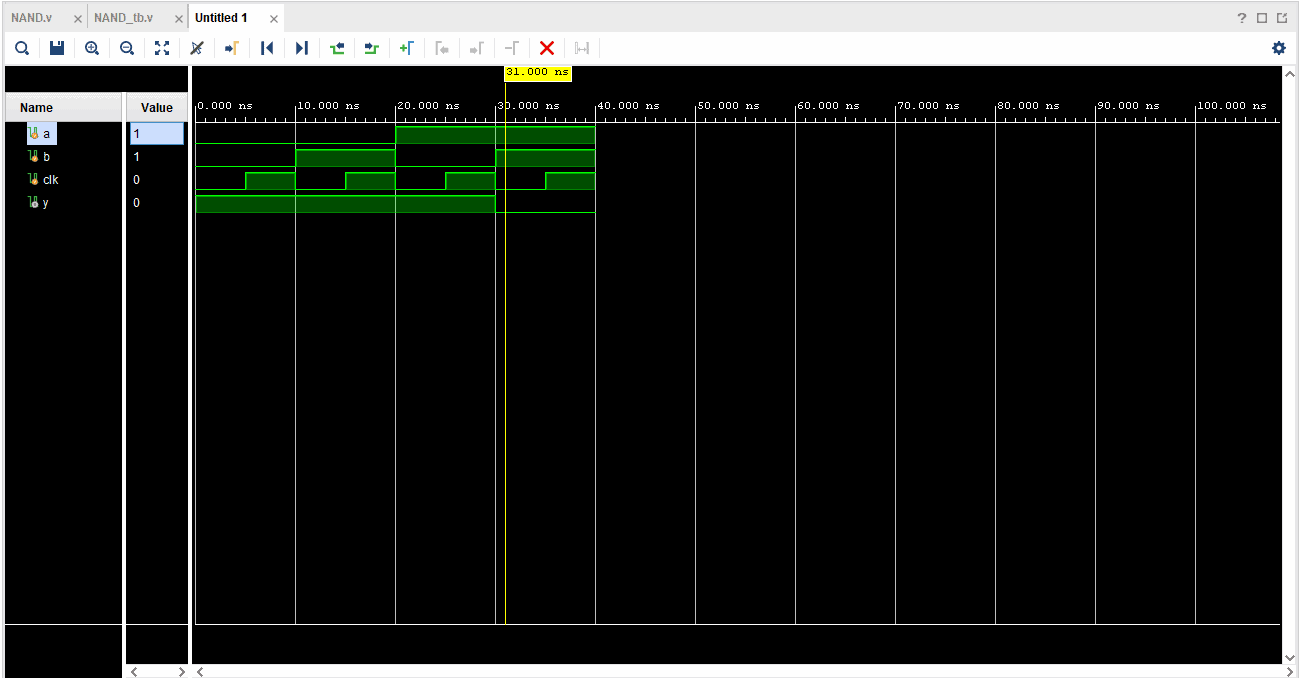
Task: Select signal y in the Name column
Action: click(x=46, y=203)
